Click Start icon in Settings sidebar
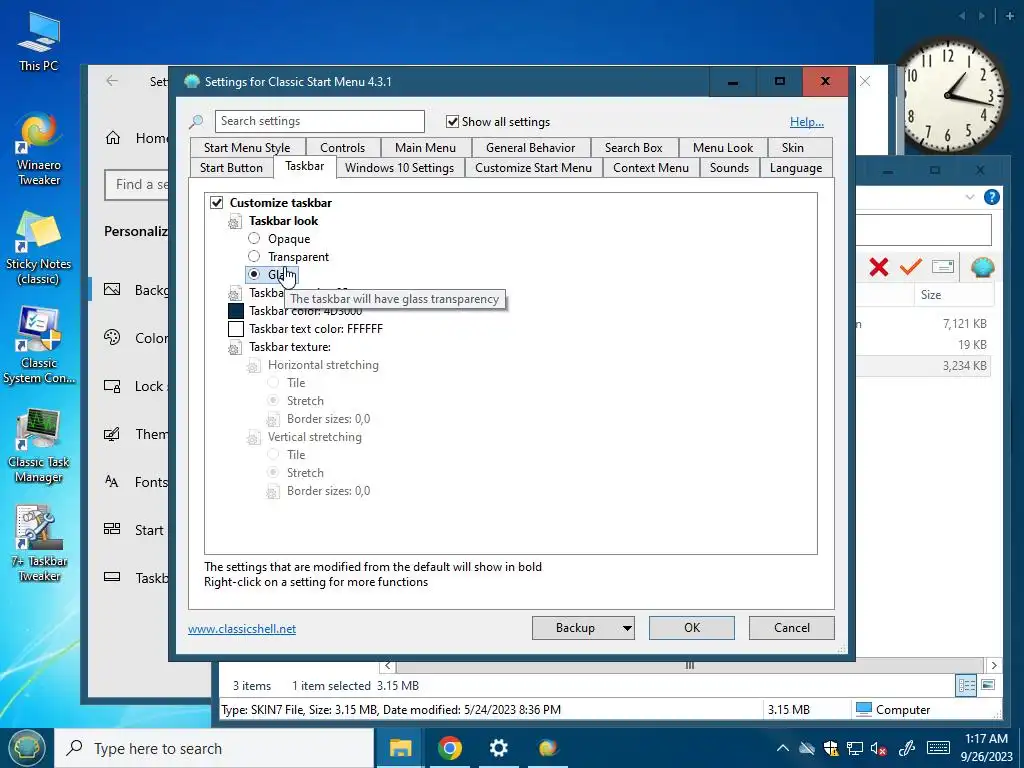This screenshot has height=768, width=1024. (112, 530)
